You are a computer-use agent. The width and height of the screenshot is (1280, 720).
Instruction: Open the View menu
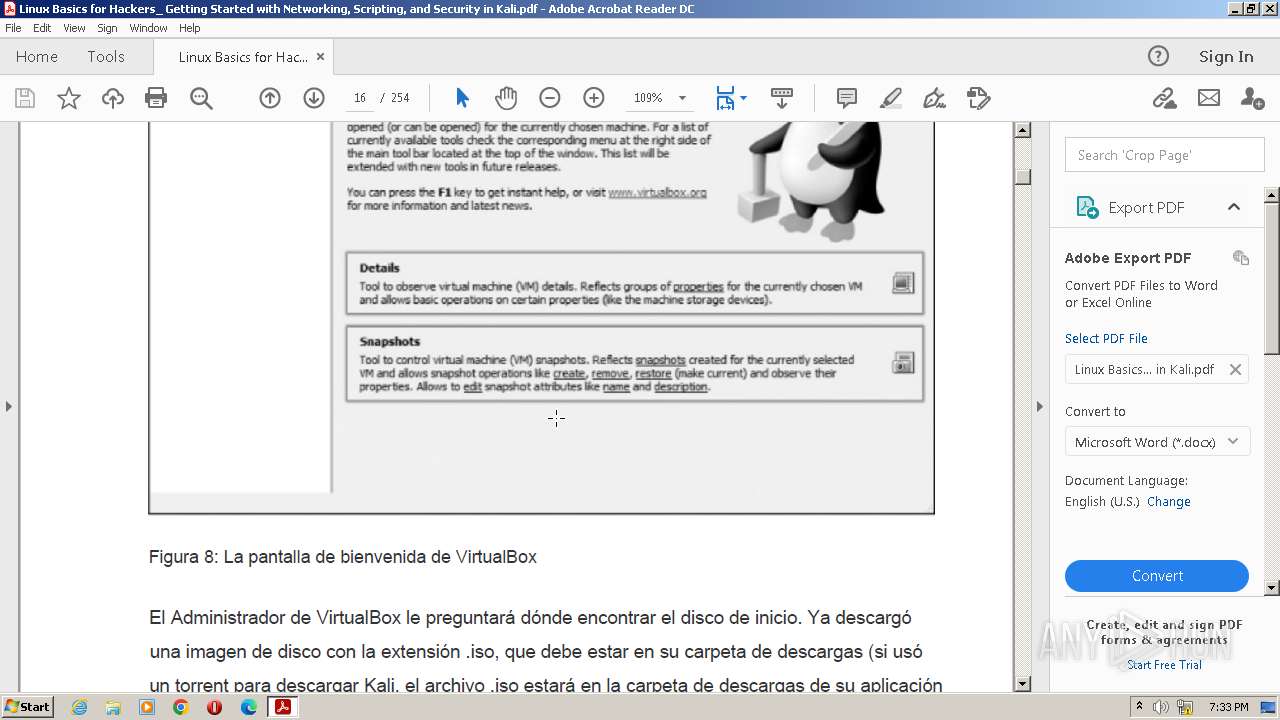(74, 28)
